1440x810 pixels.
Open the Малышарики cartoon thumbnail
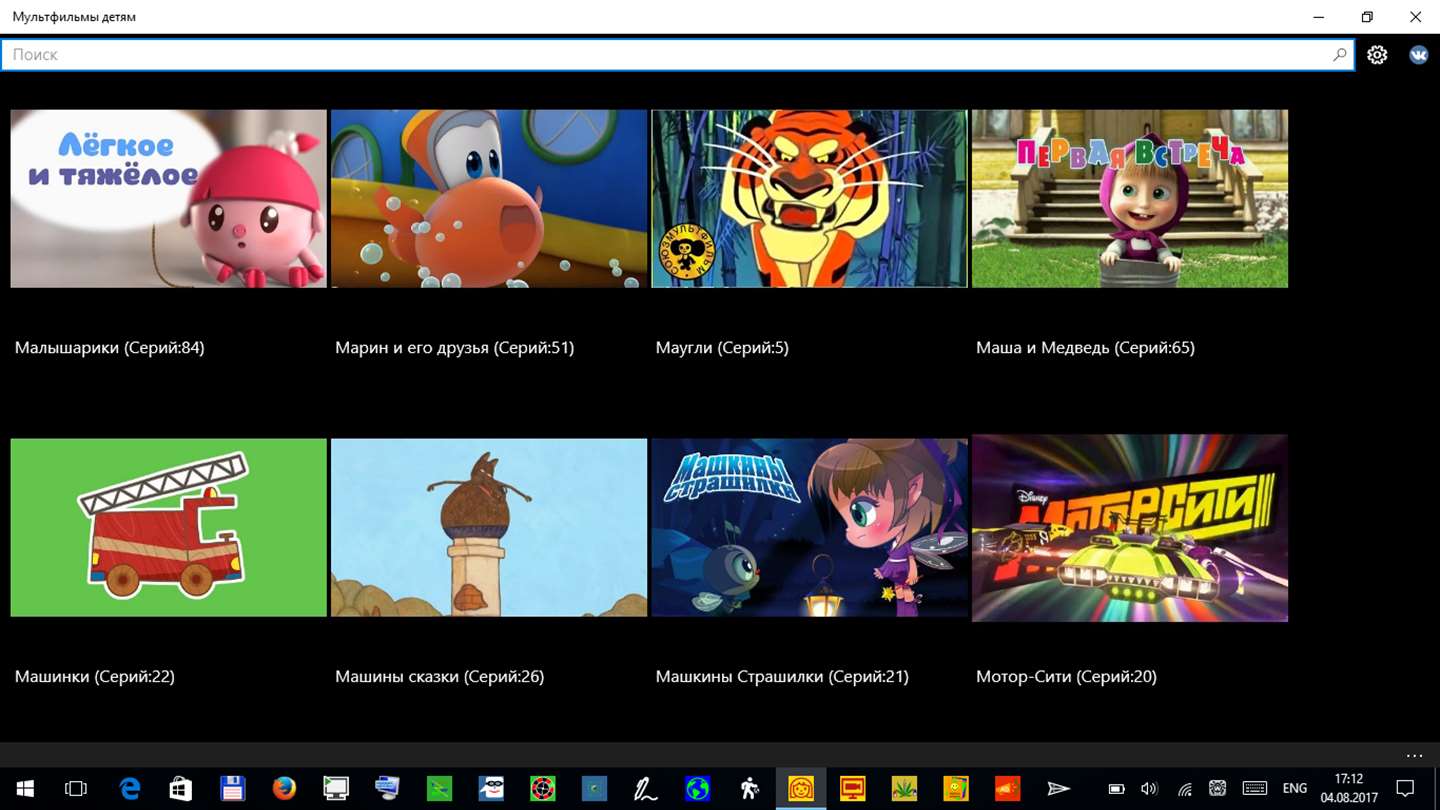pos(168,199)
